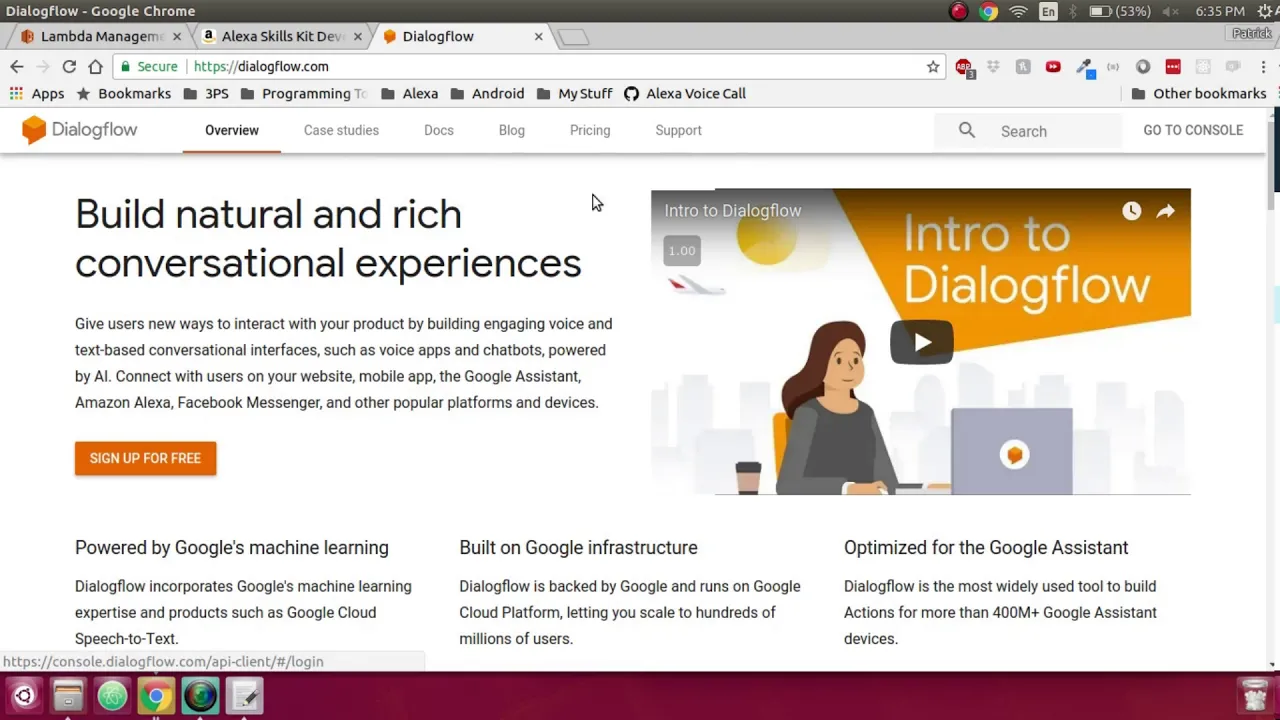Open a new browser tab
The width and height of the screenshot is (1280, 720).
[x=572, y=37]
